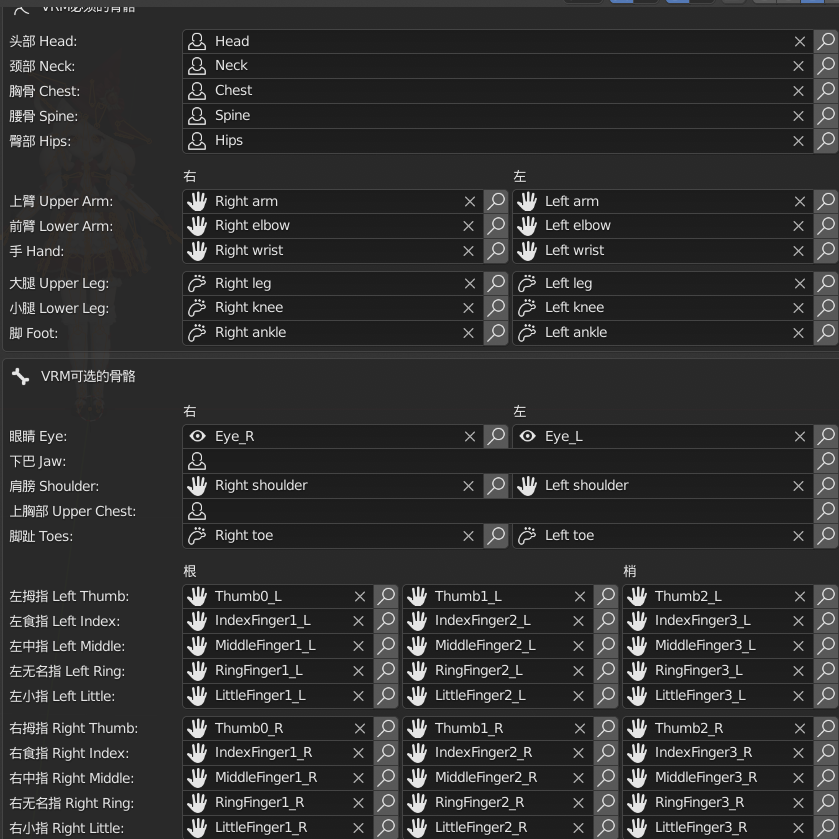Image resolution: width=839 pixels, height=839 pixels.
Task: Clear the Left knee bone field
Action: pos(798,308)
